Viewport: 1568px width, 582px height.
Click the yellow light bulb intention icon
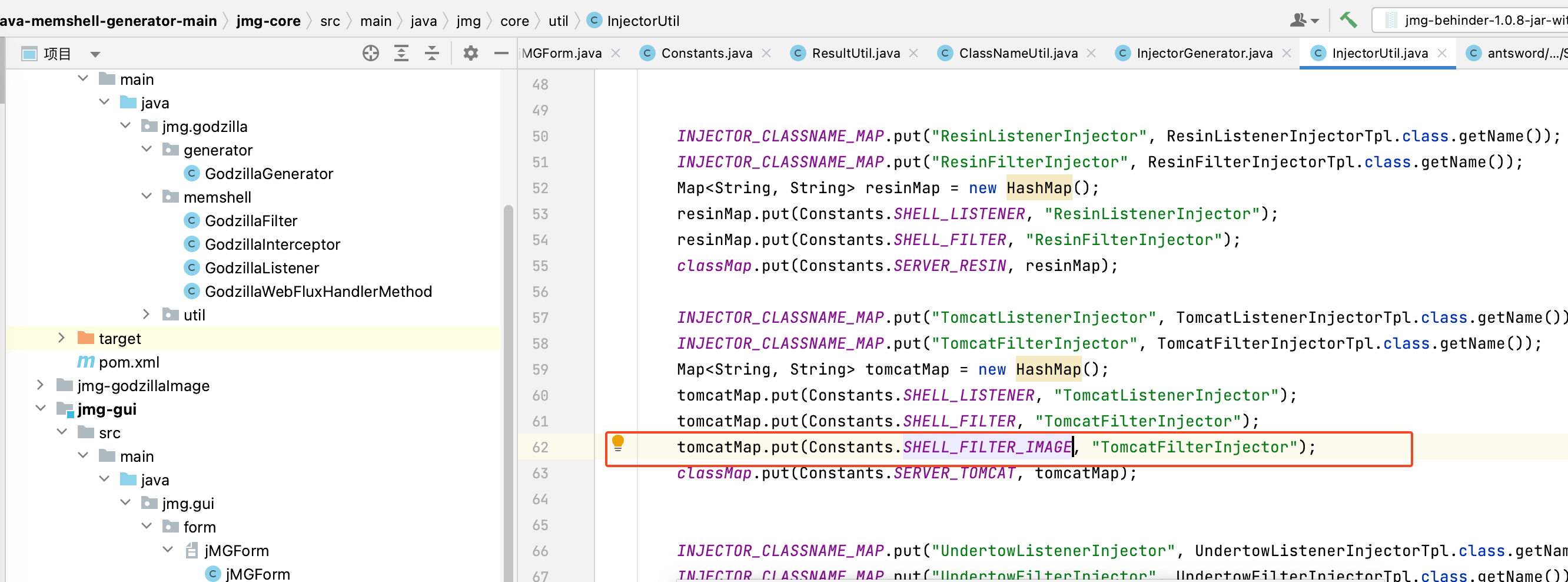pyautogui.click(x=617, y=442)
